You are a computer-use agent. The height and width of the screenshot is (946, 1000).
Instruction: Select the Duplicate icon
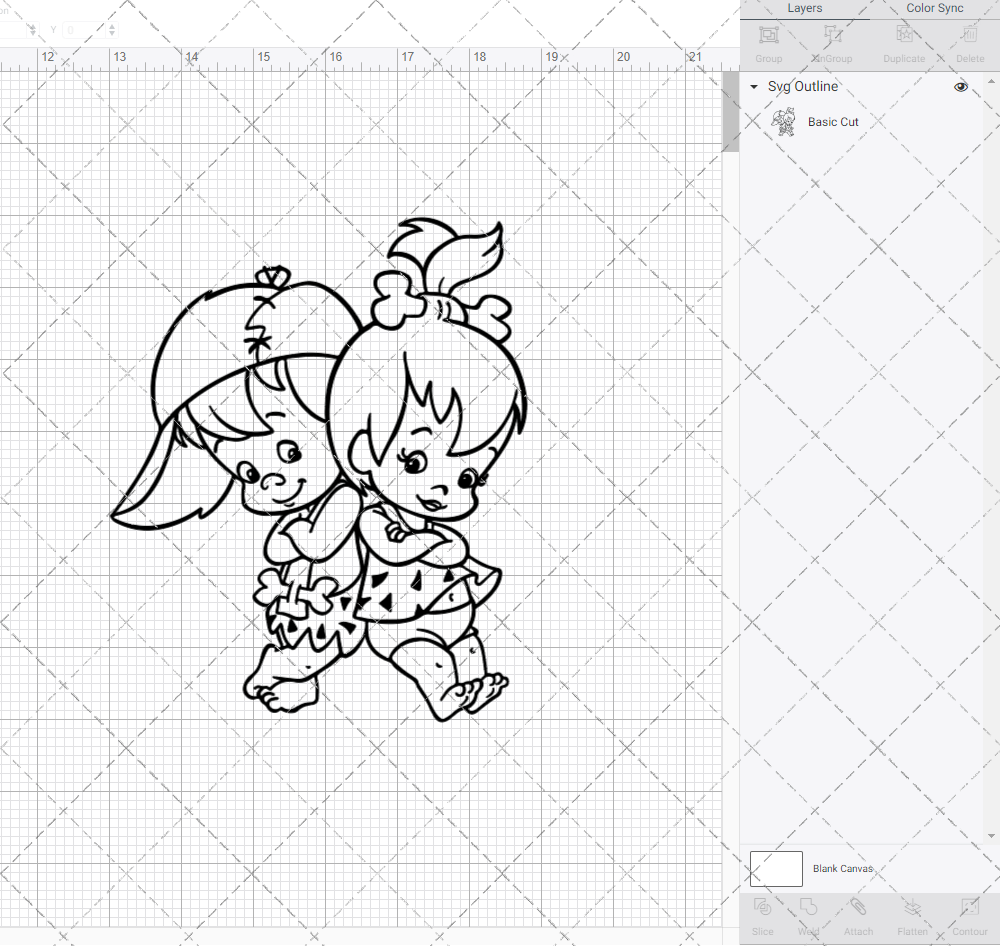tap(904, 40)
